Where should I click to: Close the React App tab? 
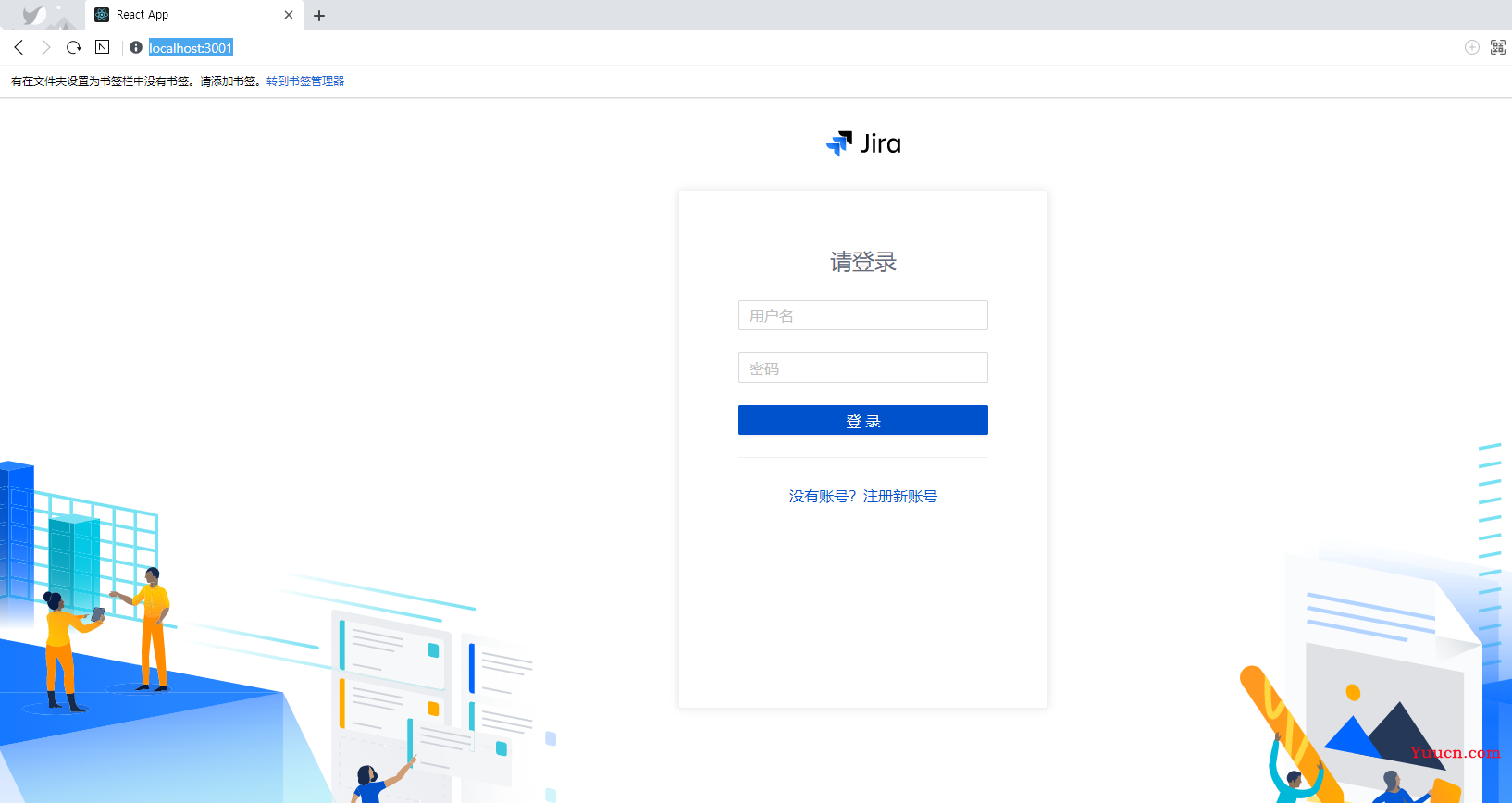click(x=289, y=15)
